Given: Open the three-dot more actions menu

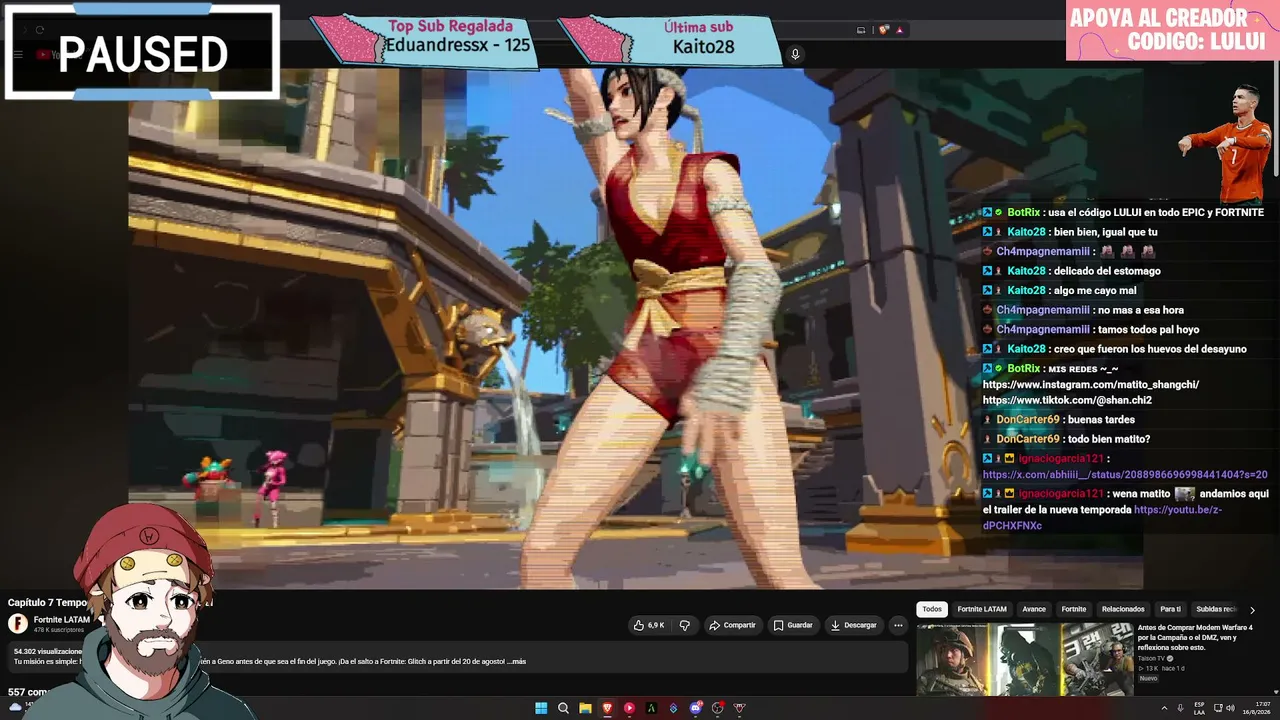Looking at the screenshot, I should pyautogui.click(x=898, y=625).
